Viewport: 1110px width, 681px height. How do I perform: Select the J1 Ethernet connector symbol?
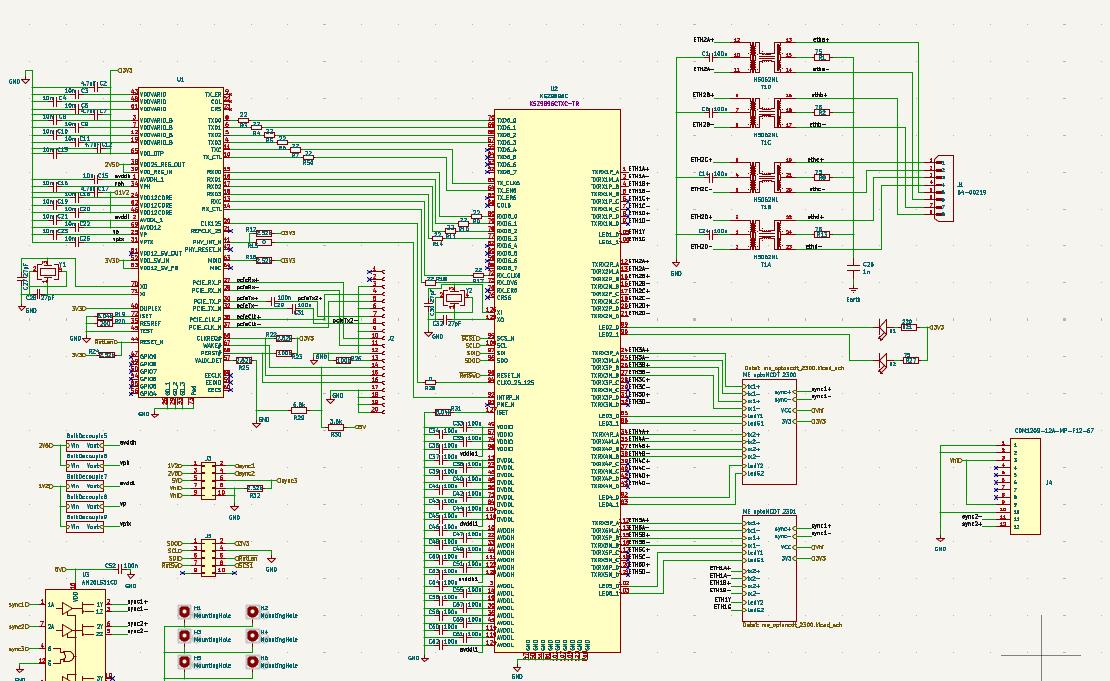[x=944, y=188]
